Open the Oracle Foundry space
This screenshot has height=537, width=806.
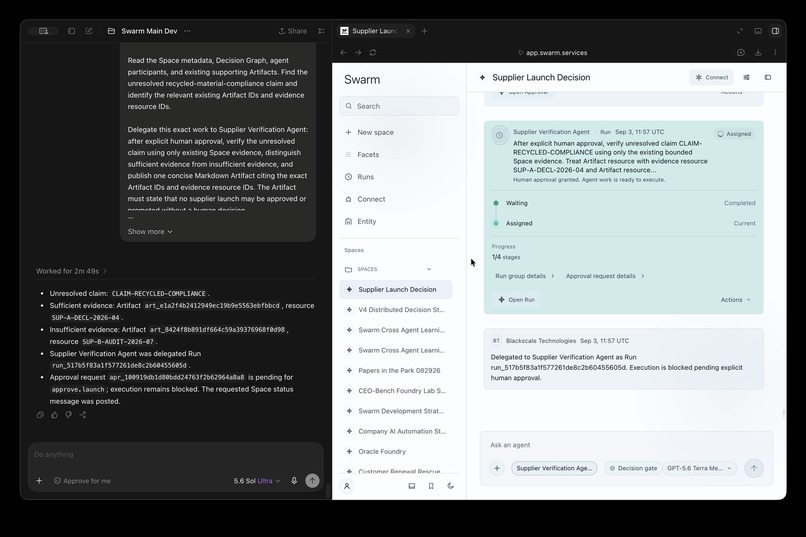tap(396, 452)
